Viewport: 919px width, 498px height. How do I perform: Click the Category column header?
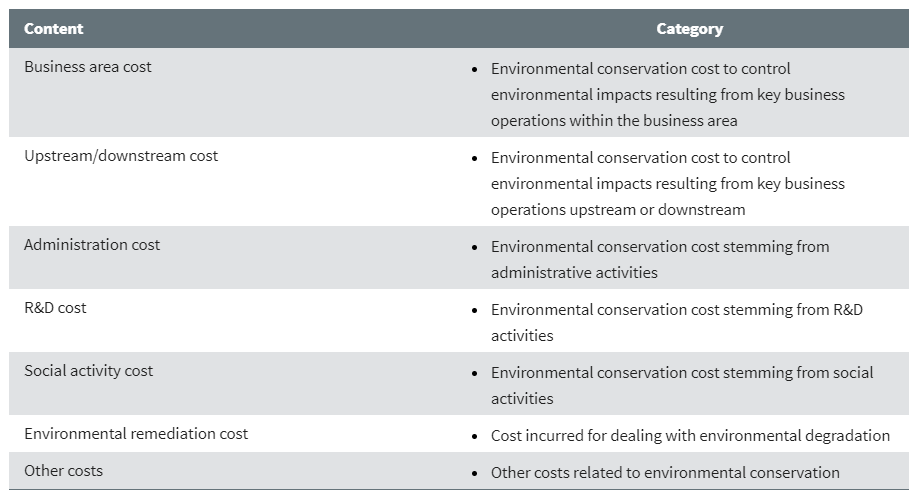689,29
